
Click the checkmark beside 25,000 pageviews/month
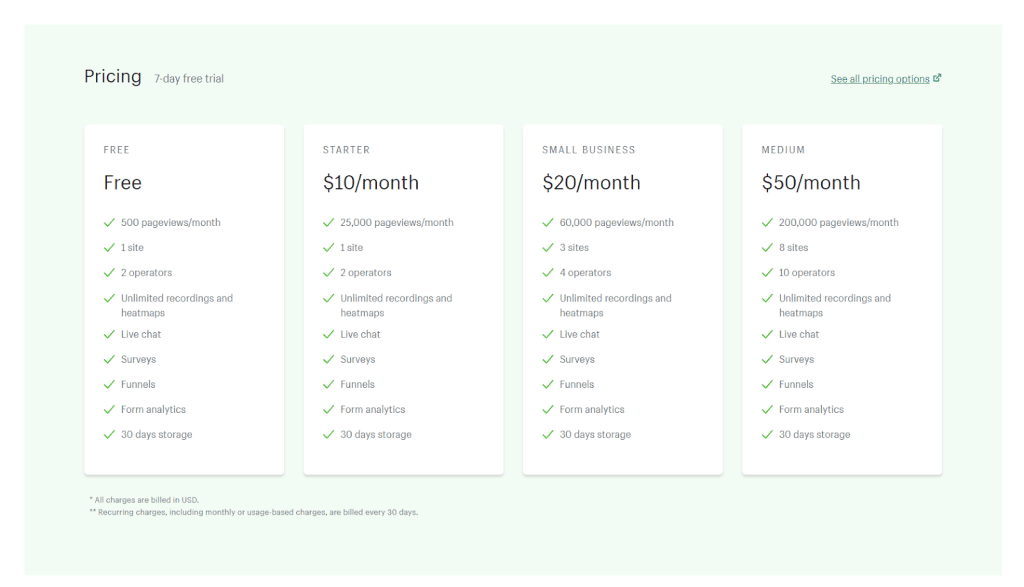coord(328,223)
